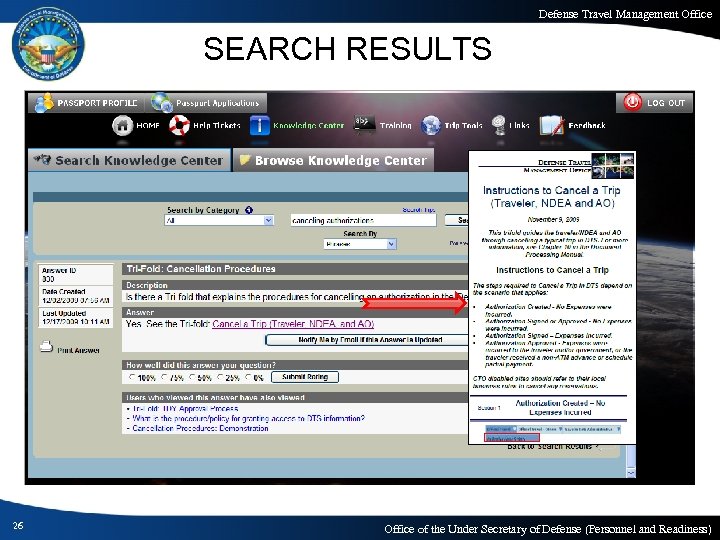720x540 pixels.
Task: Click Notify Me by Email button
Action: [x=367, y=340]
